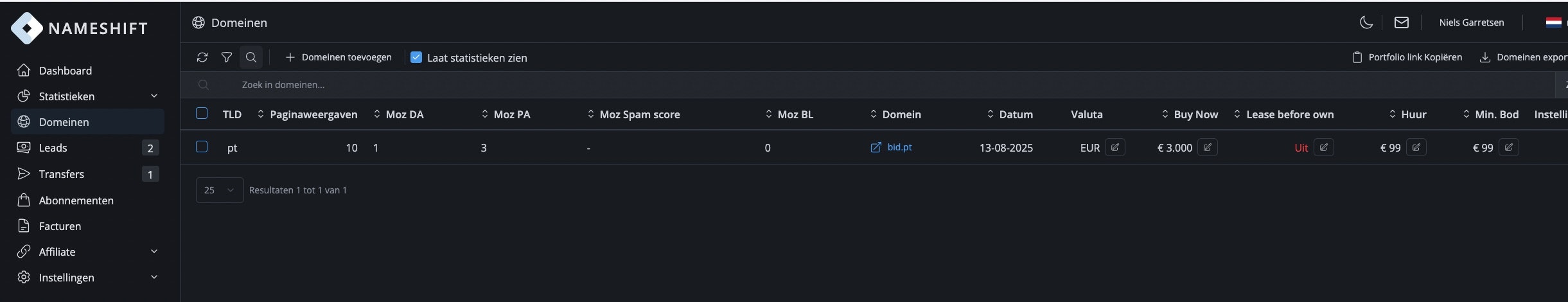Toggle the search magnifier icon in toolbar

[251, 57]
